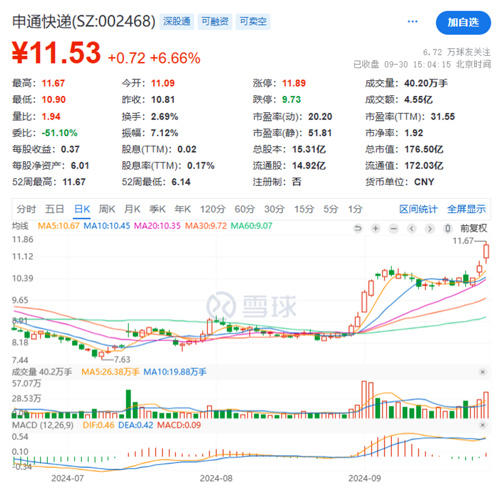Switch to the 月K tab
The image size is (500, 484).
[x=132, y=209]
